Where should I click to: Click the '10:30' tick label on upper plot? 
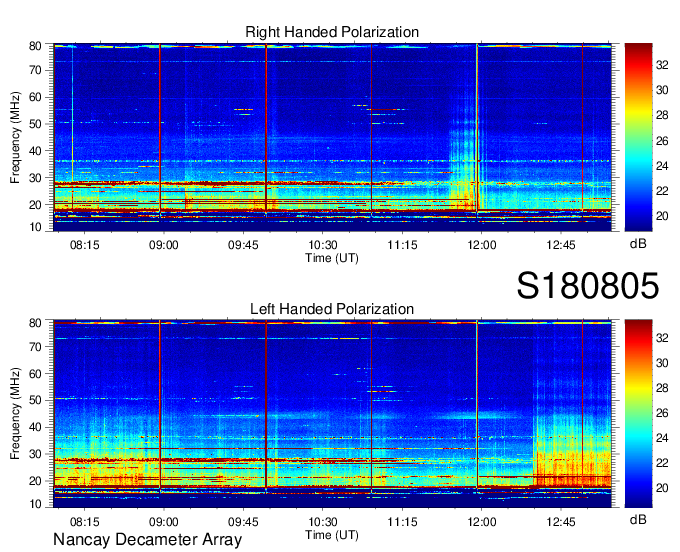pyautogui.click(x=323, y=245)
